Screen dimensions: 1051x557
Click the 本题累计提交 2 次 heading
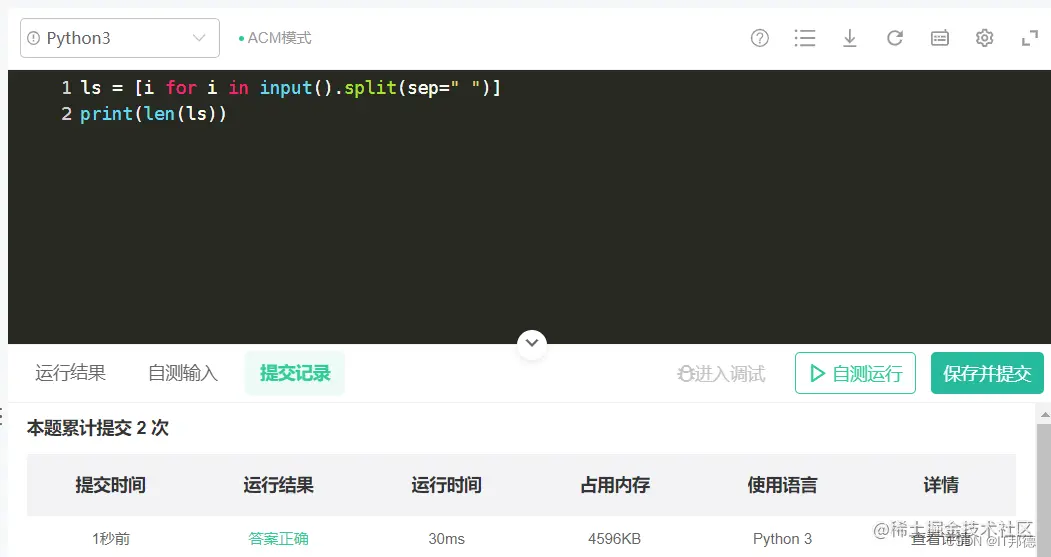[x=98, y=428]
